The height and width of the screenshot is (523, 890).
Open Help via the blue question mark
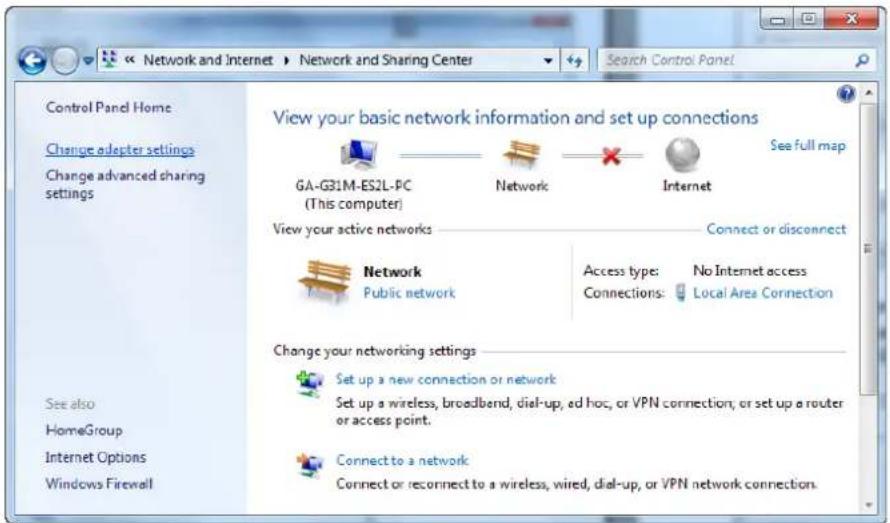point(846,94)
